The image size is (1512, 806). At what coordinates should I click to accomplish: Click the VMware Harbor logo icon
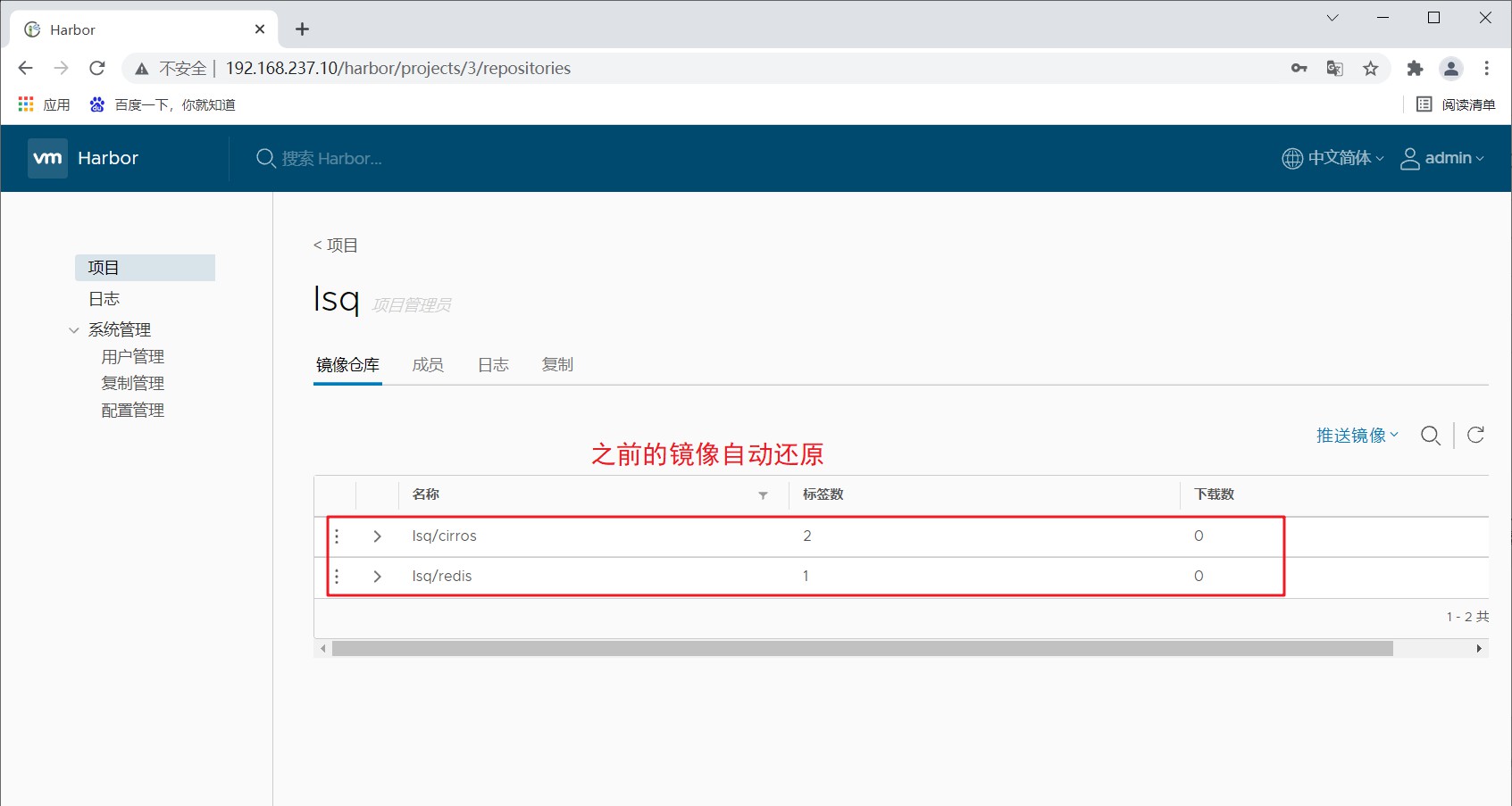[x=47, y=158]
